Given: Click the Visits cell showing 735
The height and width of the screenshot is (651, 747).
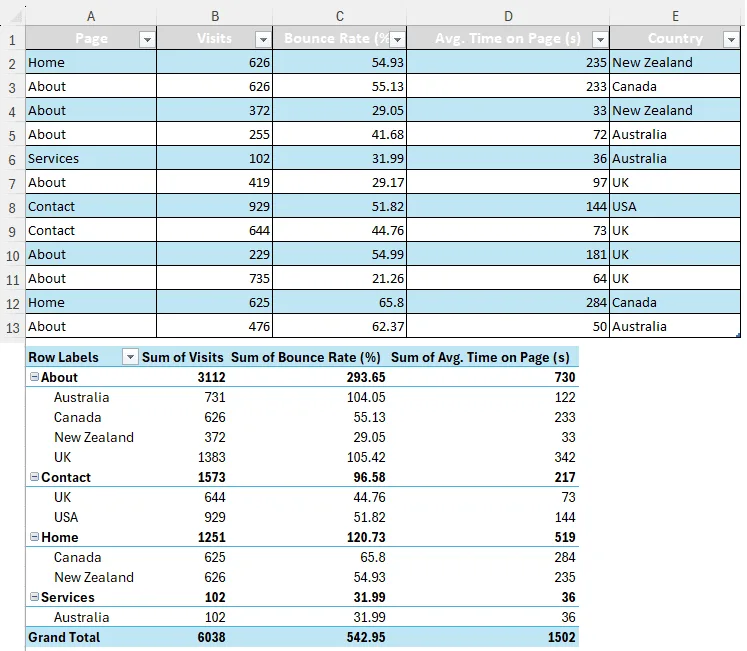Looking at the screenshot, I should point(214,278).
